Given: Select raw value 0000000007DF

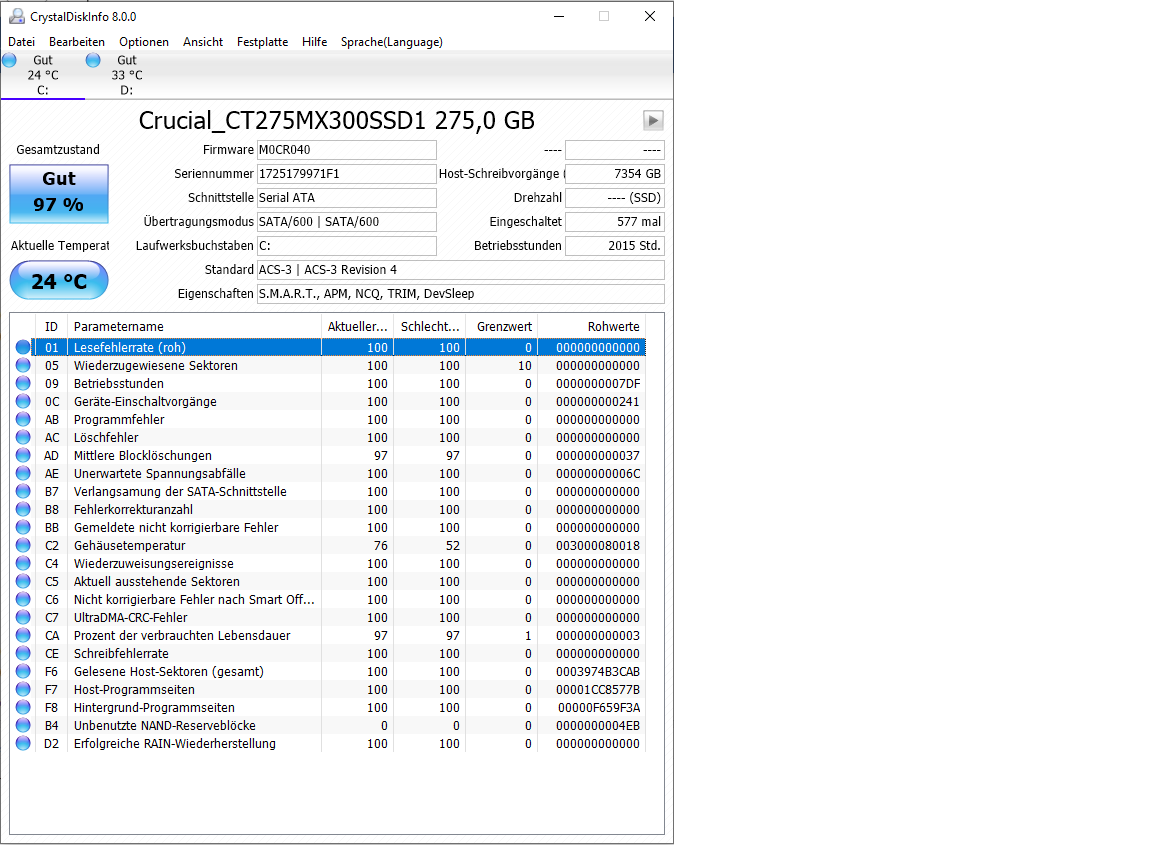Looking at the screenshot, I should [597, 384].
